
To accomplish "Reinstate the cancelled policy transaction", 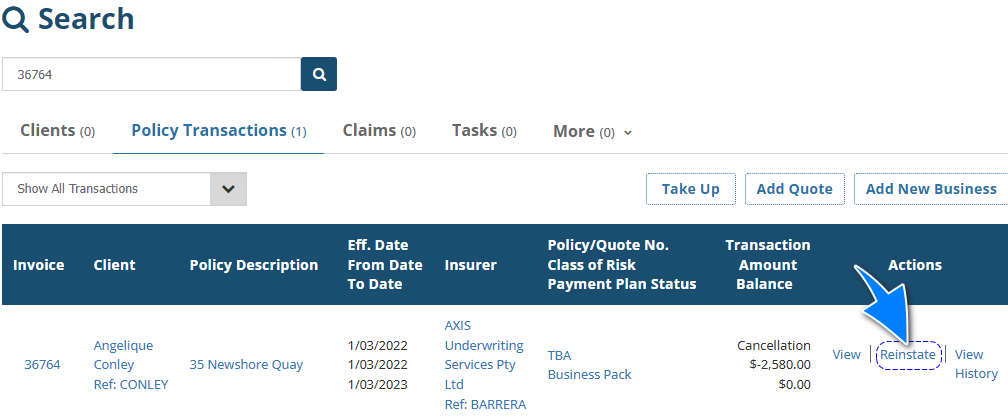I will (908, 355).
